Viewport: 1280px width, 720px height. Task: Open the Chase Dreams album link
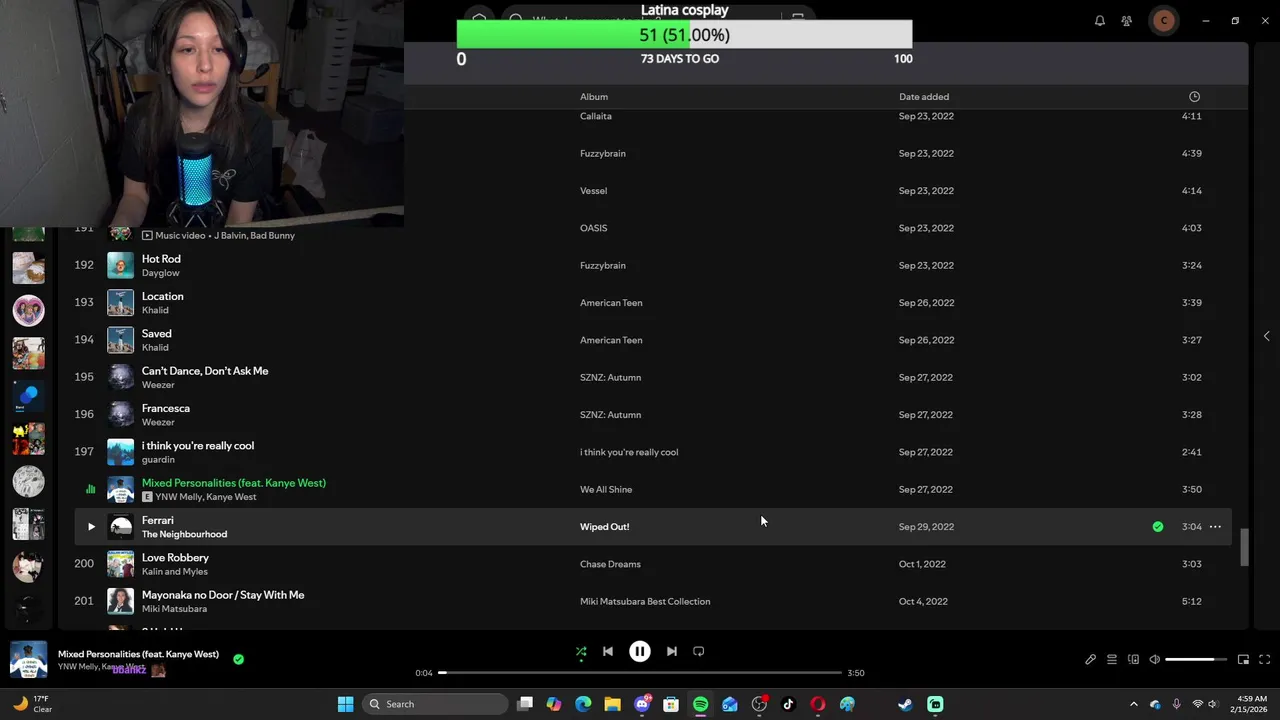610,564
